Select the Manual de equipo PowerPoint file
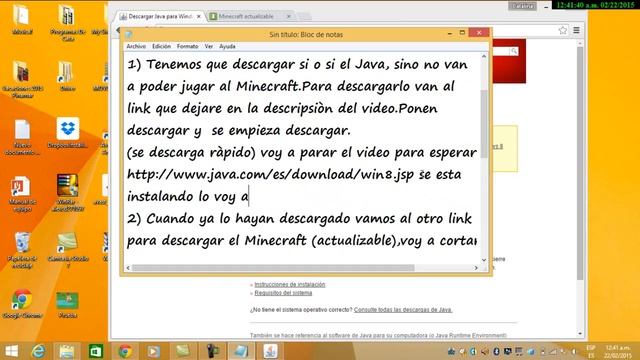 pyautogui.click(x=22, y=193)
